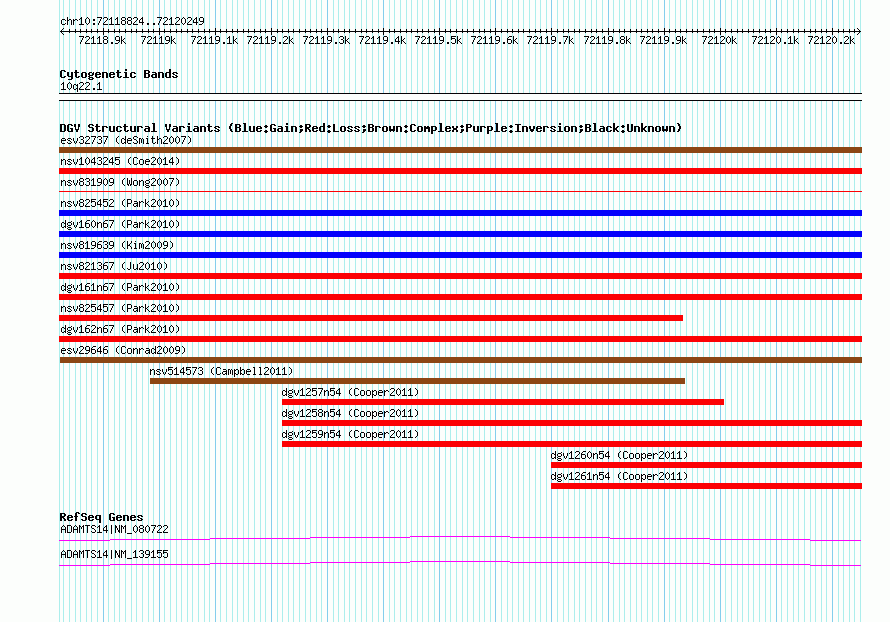This screenshot has height=622, width=890.
Task: Click the dgv1260n54 (Cooper2011) label
Action: 619,455
